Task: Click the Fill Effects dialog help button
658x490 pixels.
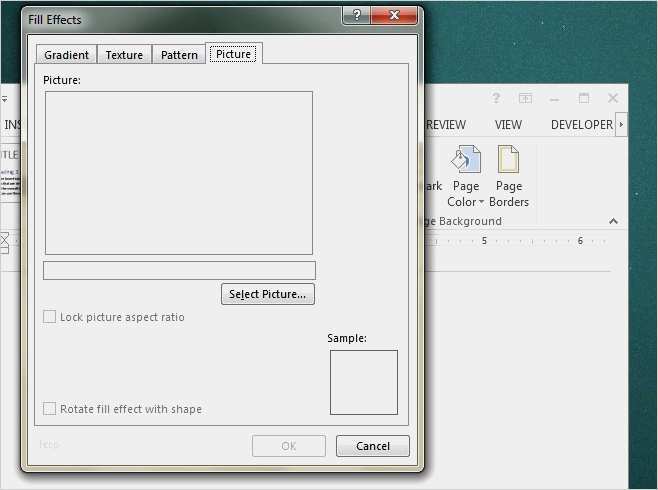Action: [x=356, y=17]
